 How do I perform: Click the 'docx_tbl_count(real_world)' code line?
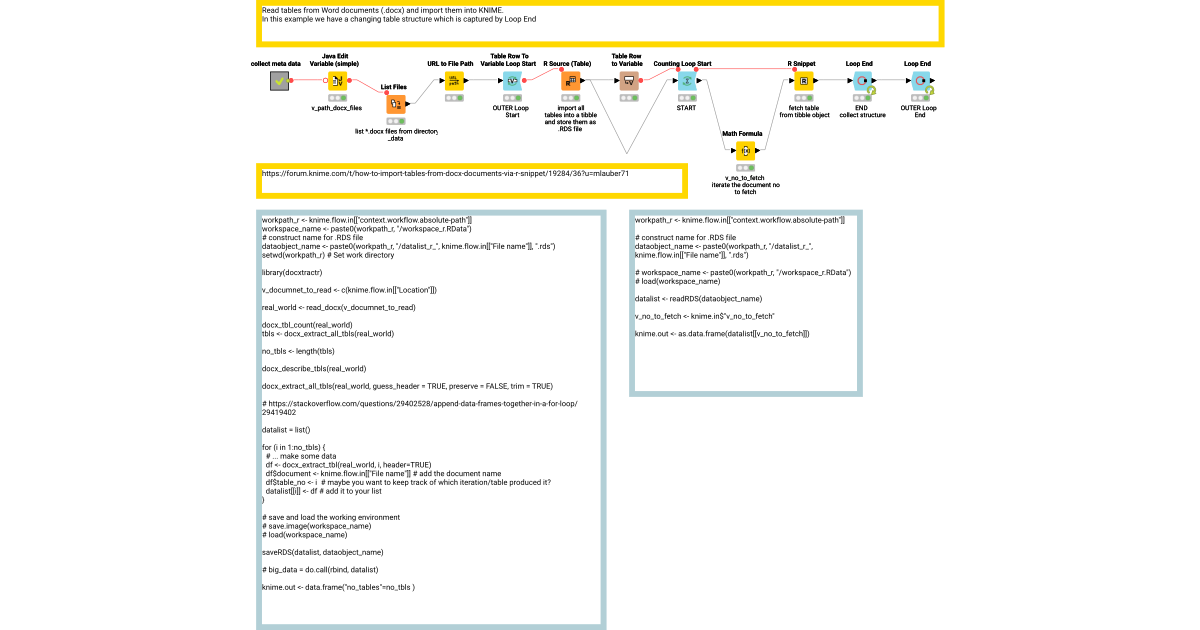[x=307, y=325]
